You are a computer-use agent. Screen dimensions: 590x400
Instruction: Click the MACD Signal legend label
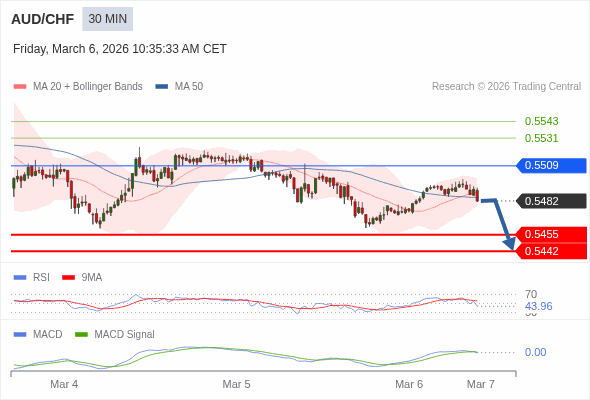tap(125, 335)
